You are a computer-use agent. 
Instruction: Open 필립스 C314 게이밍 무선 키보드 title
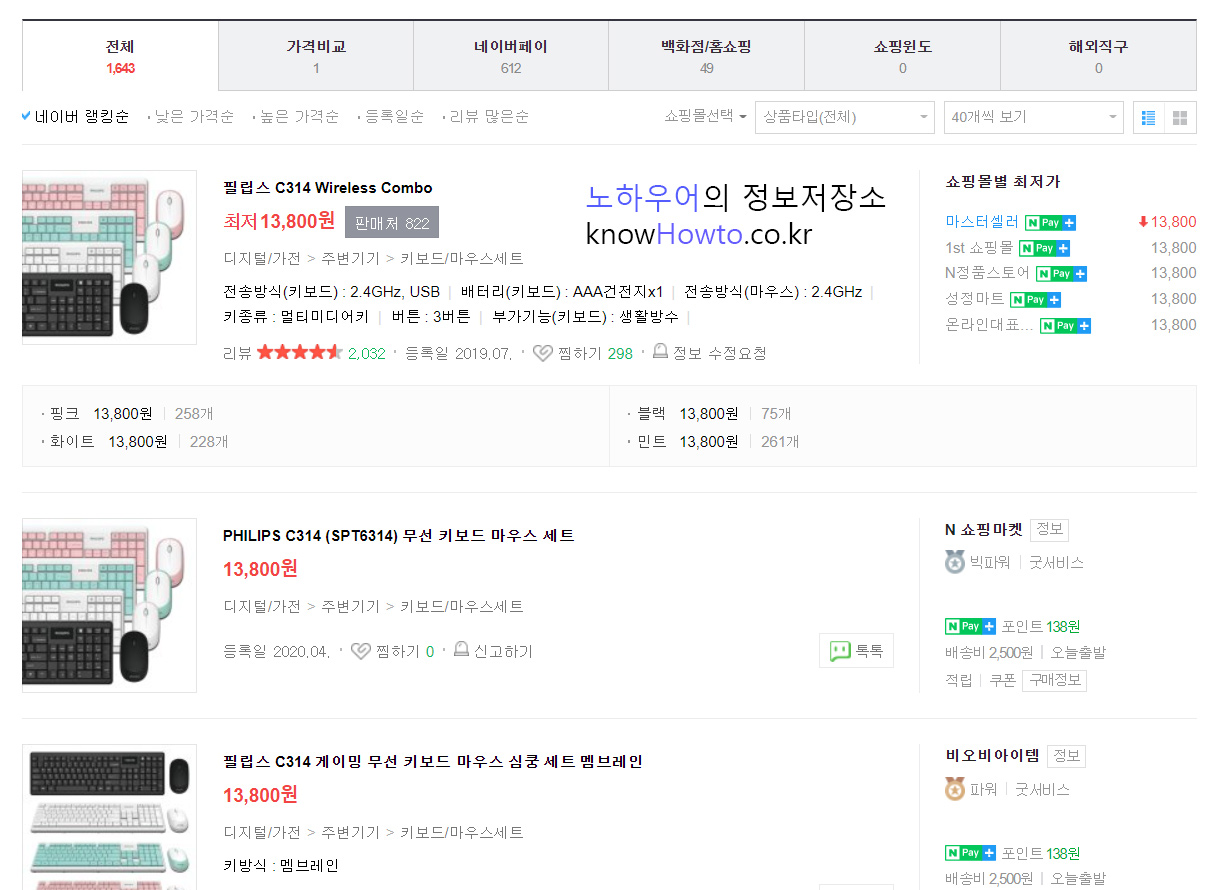click(433, 762)
